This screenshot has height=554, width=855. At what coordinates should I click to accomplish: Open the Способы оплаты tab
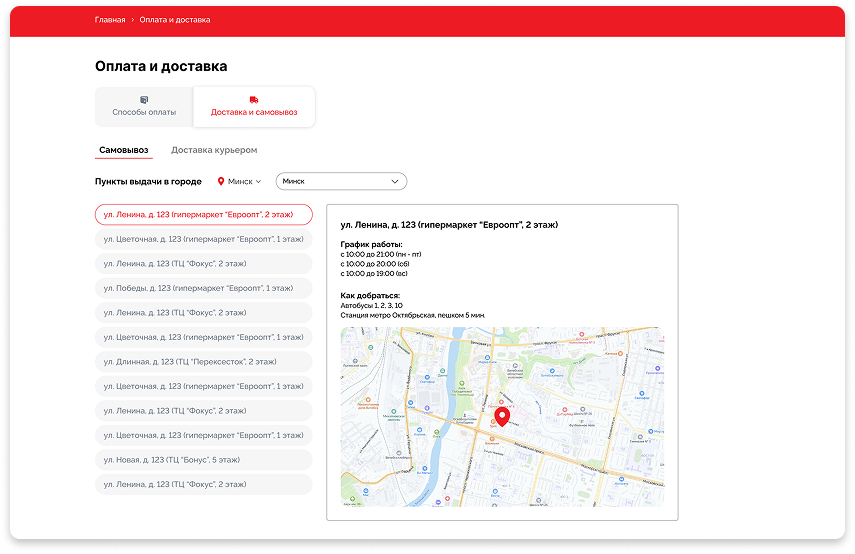[x=144, y=107]
